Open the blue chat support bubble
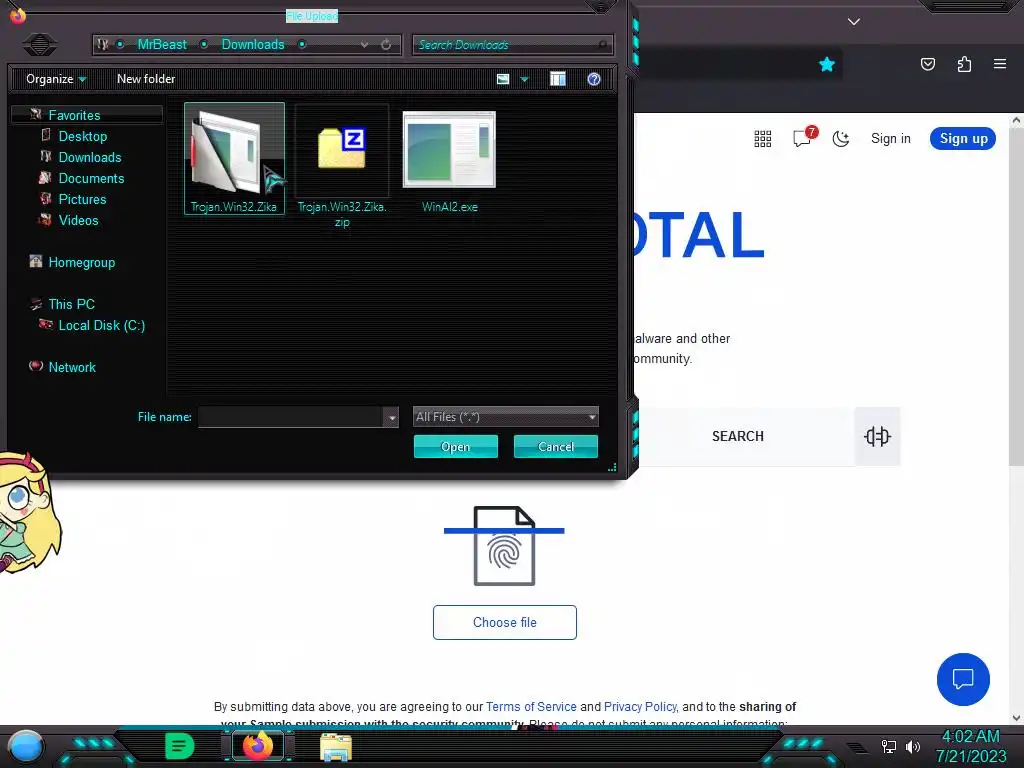This screenshot has width=1024, height=768. 963,679
